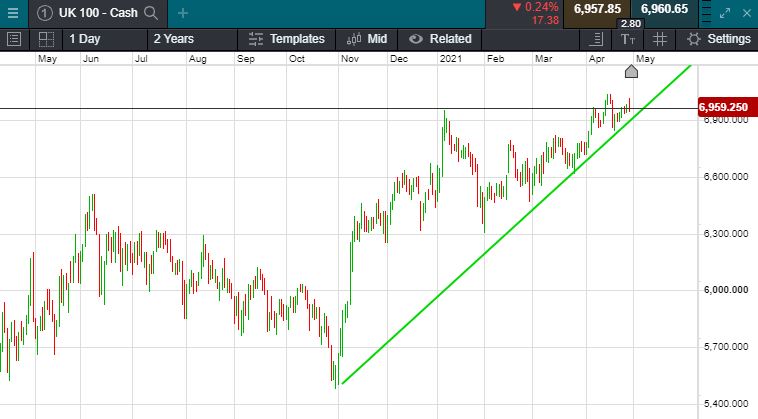Open the list panel icon in toolbar
The image size is (758, 419).
[14, 39]
